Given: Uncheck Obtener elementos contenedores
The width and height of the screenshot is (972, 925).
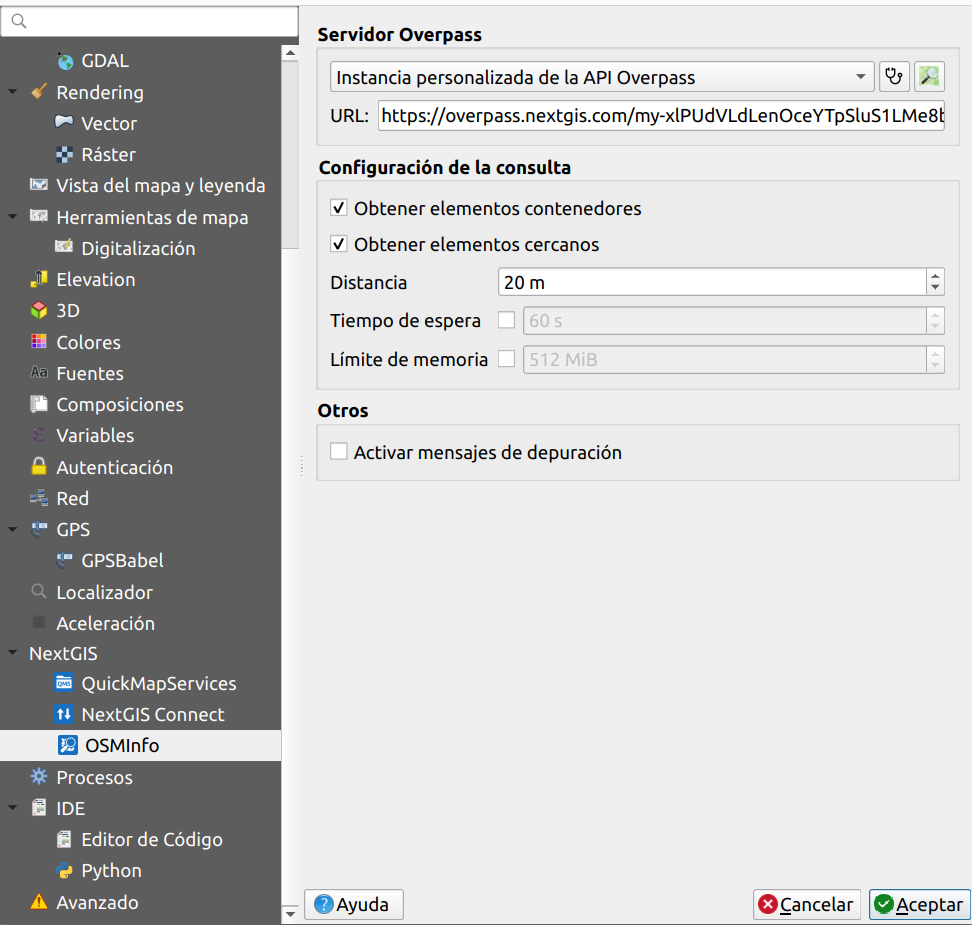Looking at the screenshot, I should coord(338,208).
